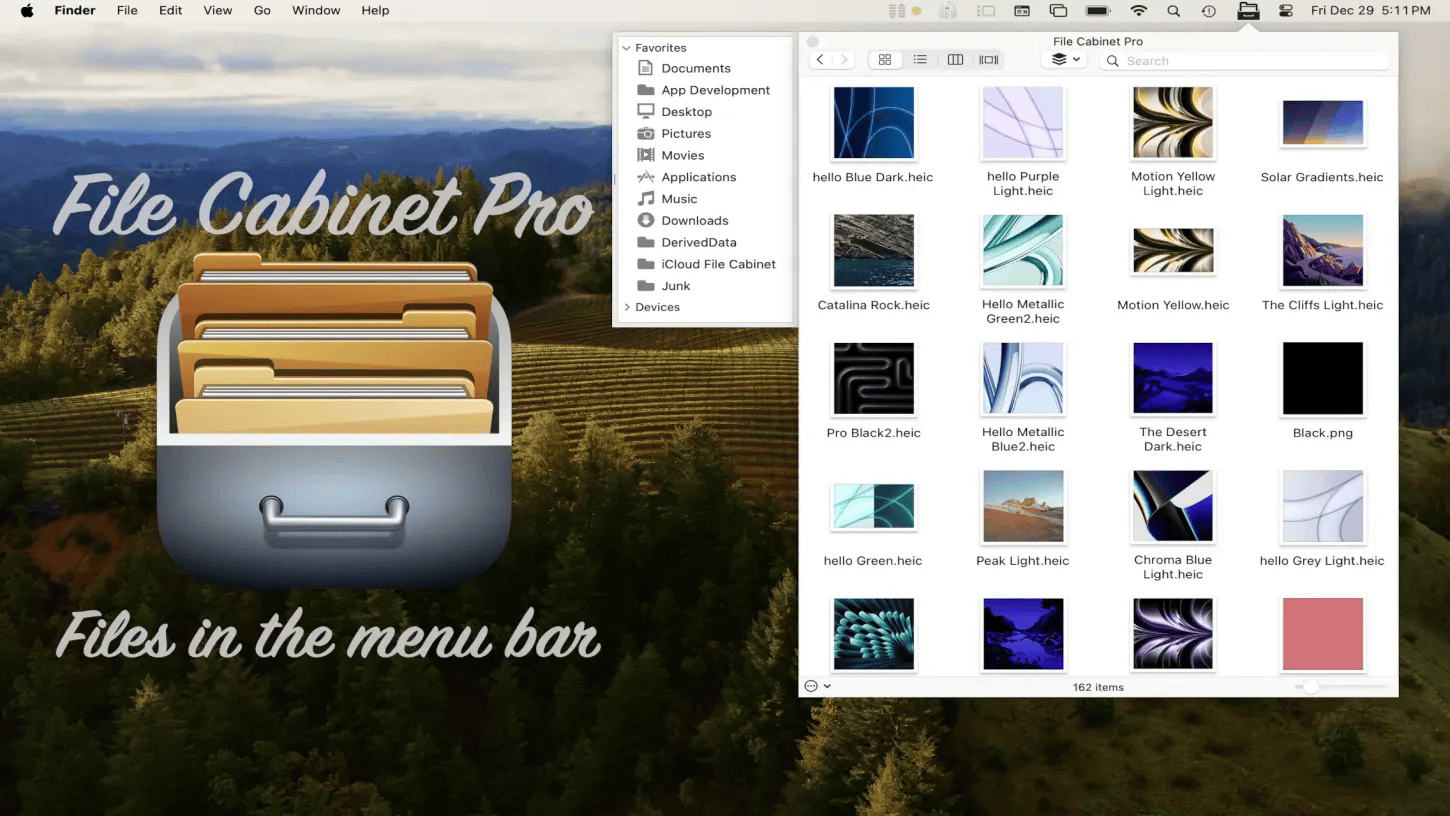The image size is (1450, 816).
Task: Switch to column view
Action: [x=955, y=60]
